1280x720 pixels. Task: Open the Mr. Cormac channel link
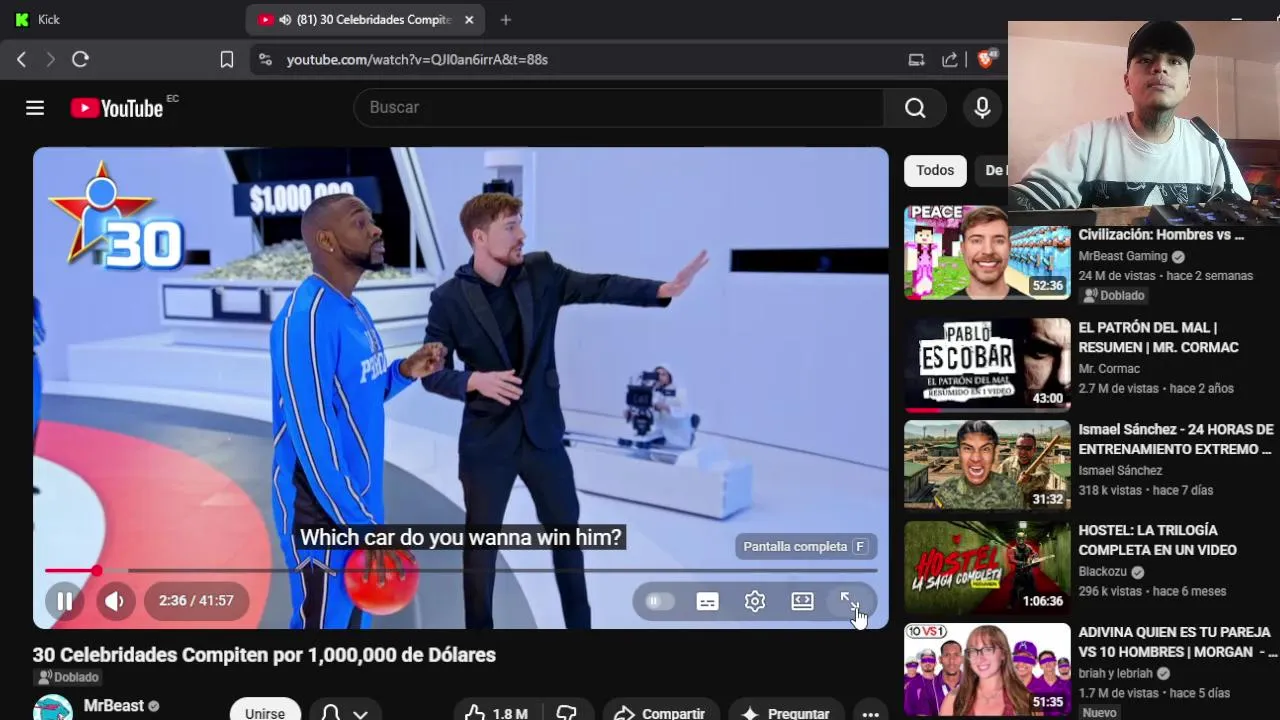1109,368
